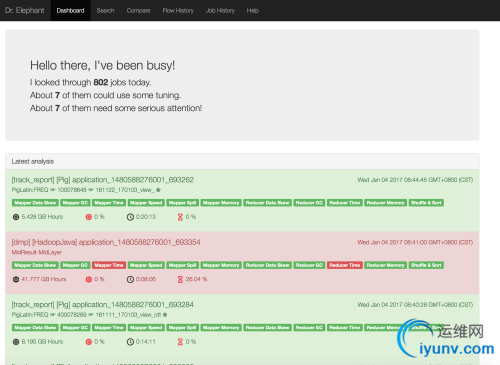Click resource usage icon beside 5.428 GB Hours

pos(16,217)
